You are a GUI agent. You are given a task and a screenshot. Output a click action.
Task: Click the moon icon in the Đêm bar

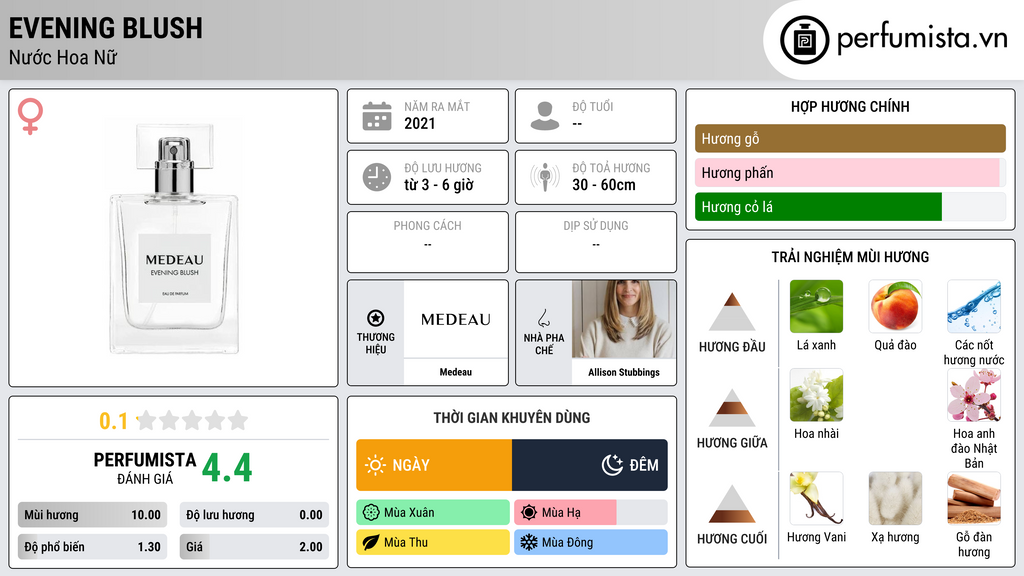[x=612, y=465]
